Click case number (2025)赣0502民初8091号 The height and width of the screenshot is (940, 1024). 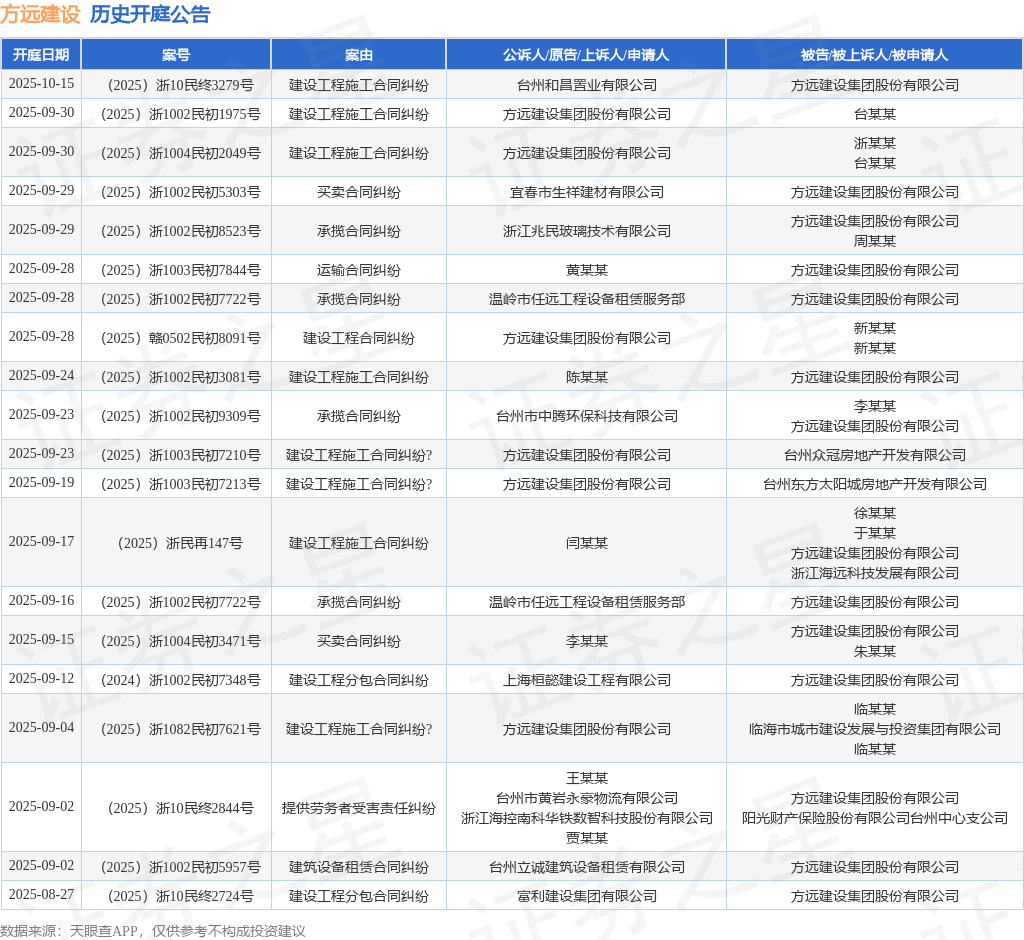coord(180,338)
